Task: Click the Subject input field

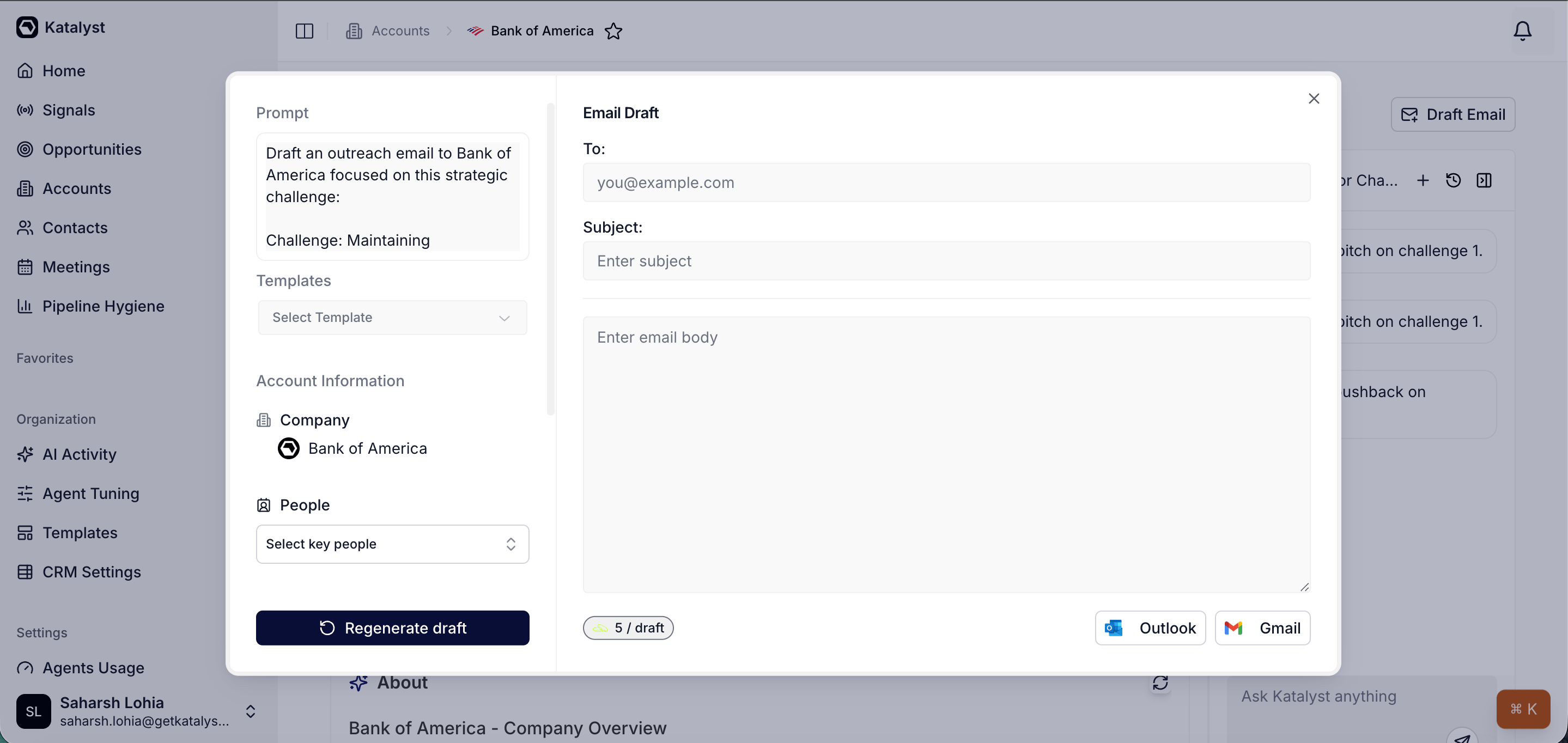Action: [x=946, y=261]
